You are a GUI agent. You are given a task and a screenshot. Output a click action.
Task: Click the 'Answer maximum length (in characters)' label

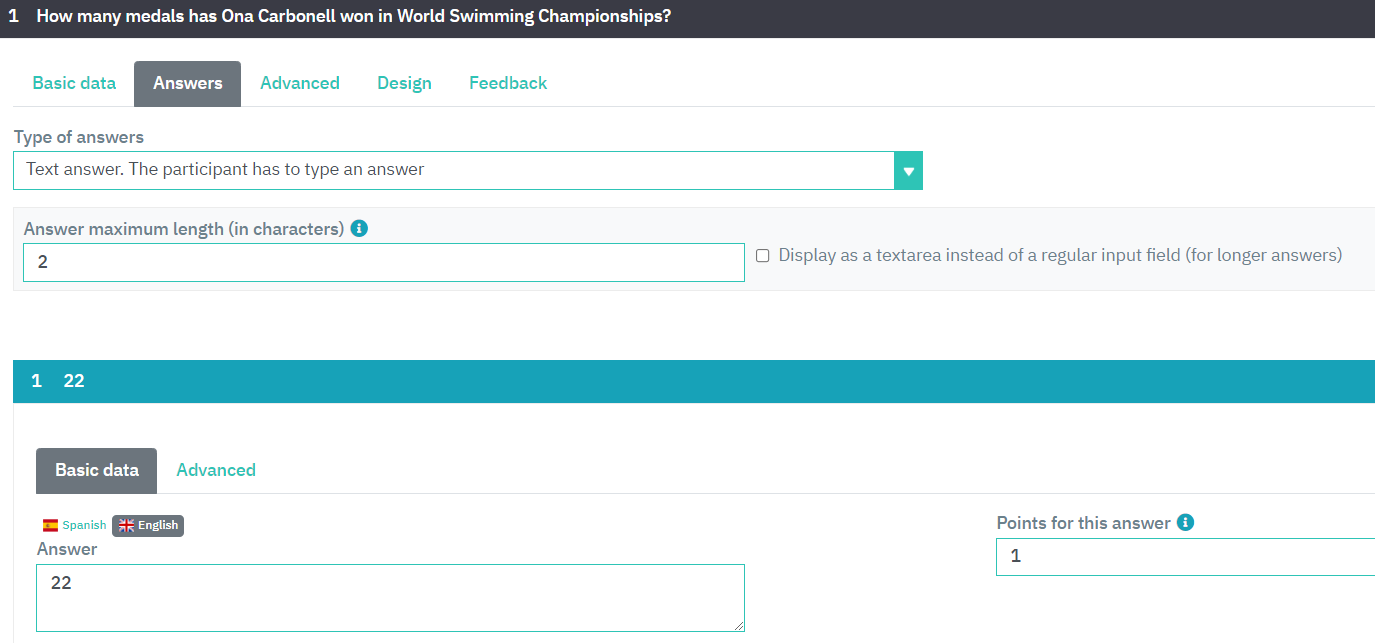click(x=184, y=229)
